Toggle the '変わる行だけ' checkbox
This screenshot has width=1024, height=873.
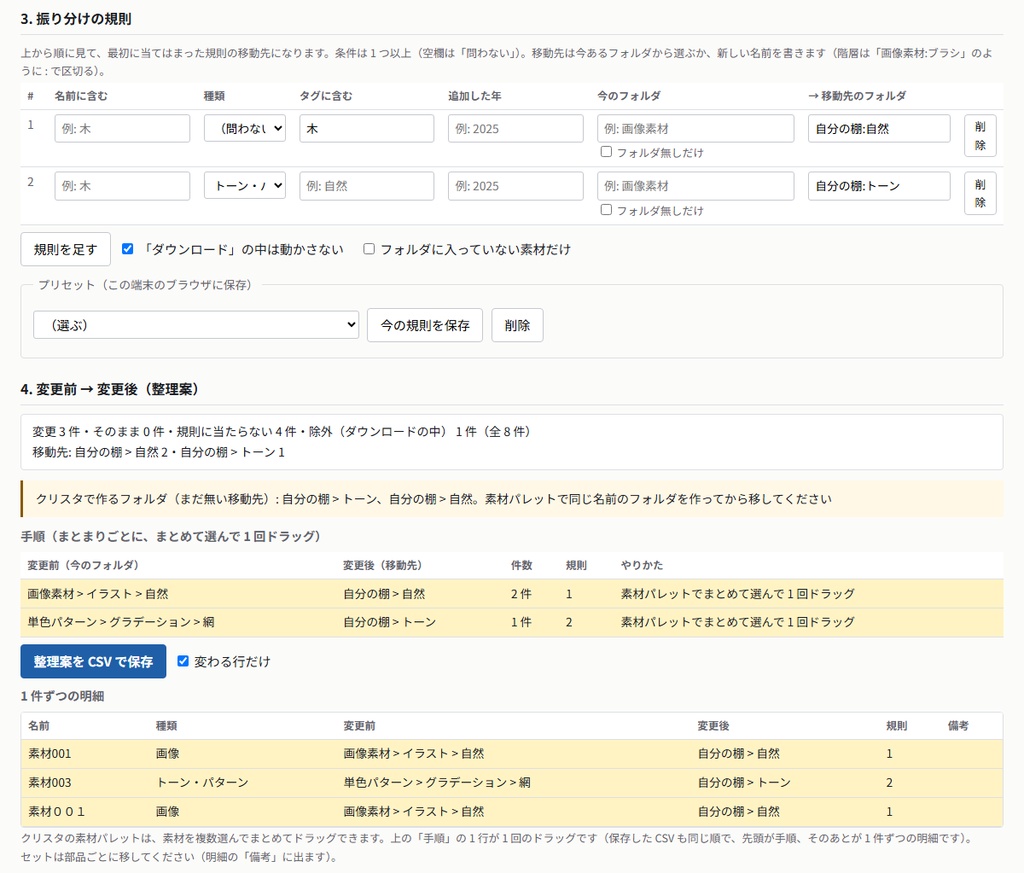pyautogui.click(x=183, y=661)
